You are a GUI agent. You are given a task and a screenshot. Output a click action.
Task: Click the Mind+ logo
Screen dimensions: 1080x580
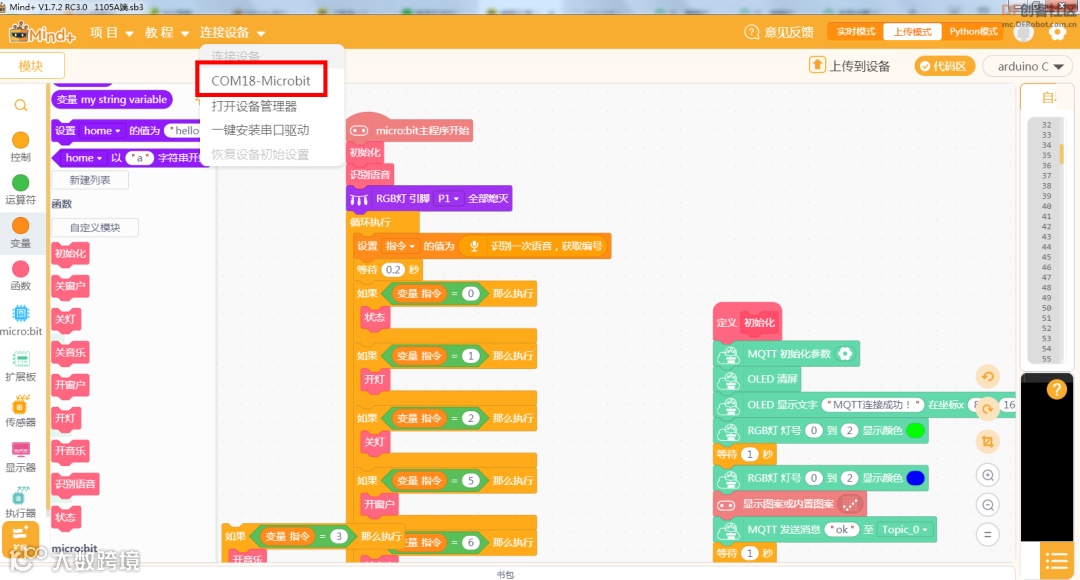[41, 32]
